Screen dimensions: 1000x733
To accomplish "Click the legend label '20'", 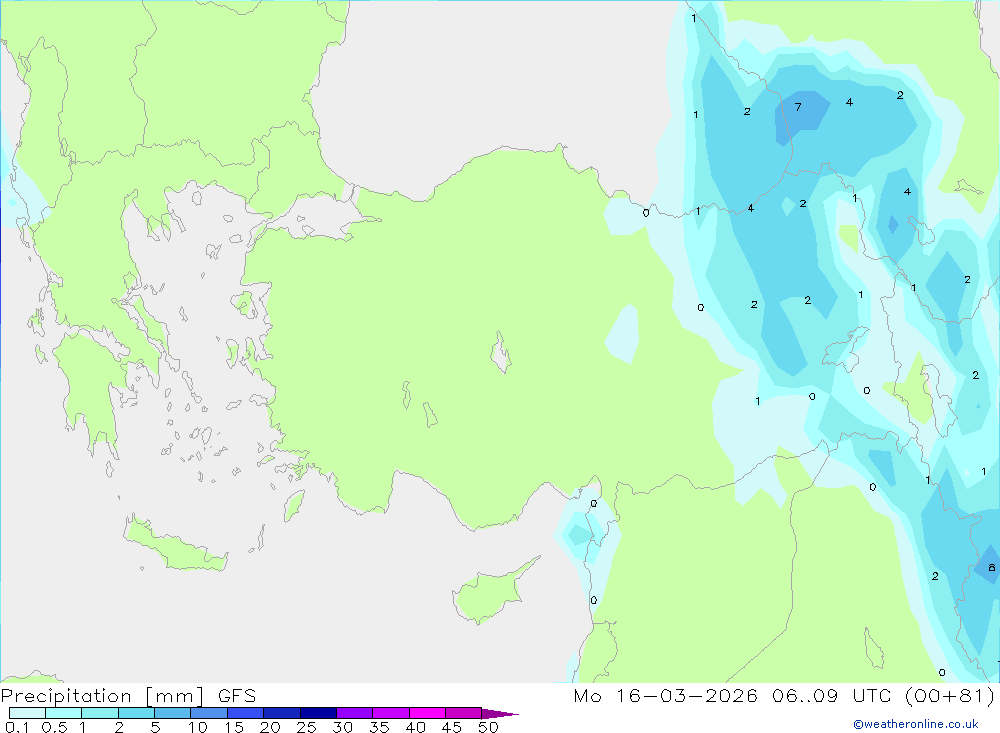I will (270, 727).
